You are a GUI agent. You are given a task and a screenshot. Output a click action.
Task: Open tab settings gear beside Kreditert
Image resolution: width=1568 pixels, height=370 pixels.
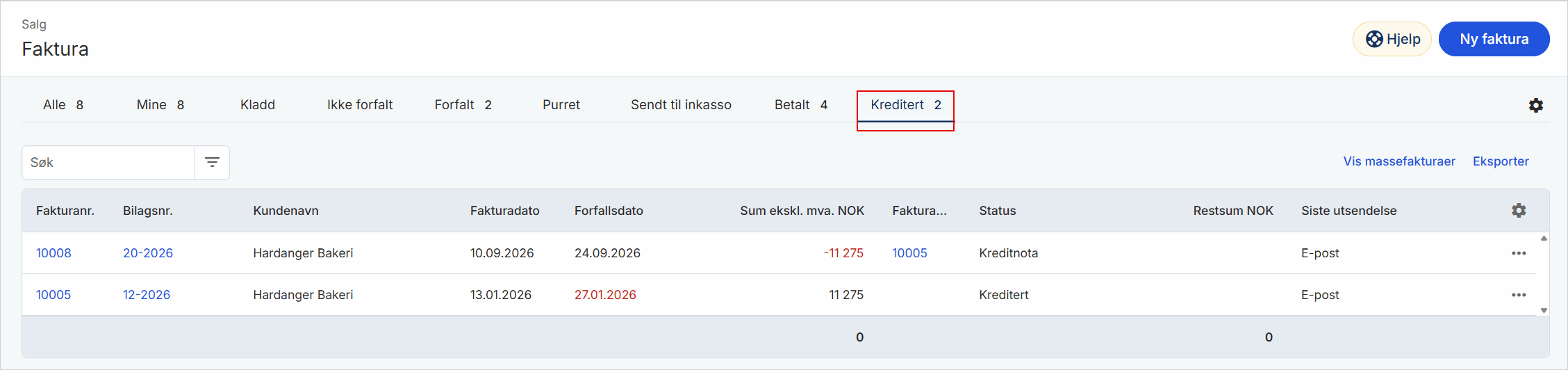(x=1536, y=105)
